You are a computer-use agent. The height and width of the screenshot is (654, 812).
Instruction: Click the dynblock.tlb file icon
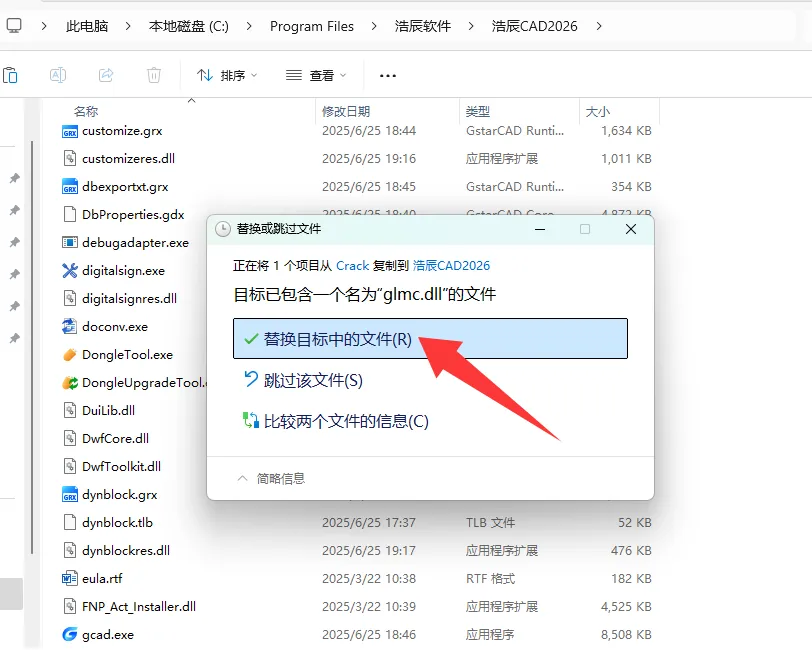click(69, 522)
